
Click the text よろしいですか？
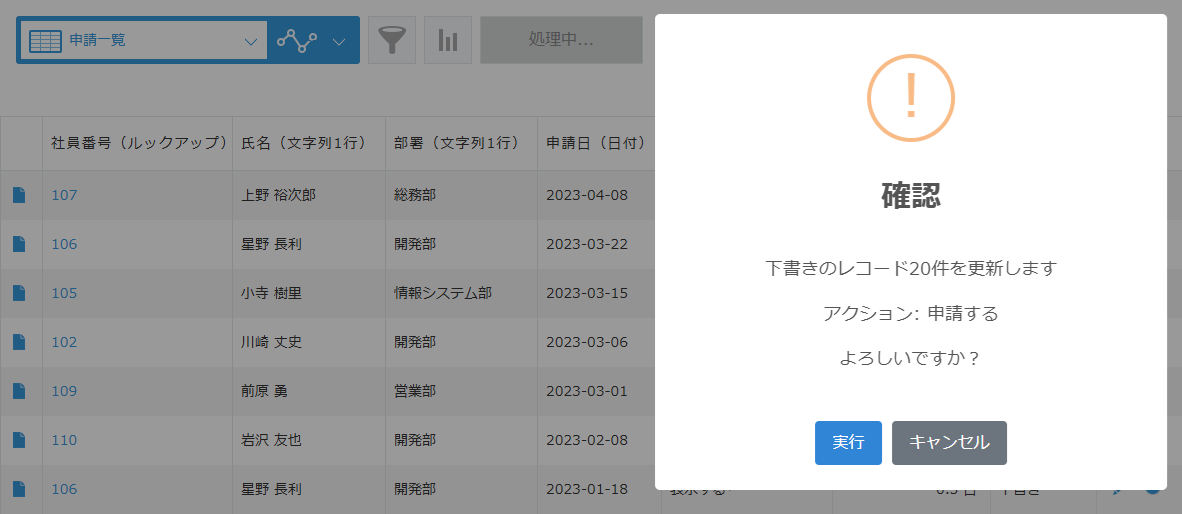911,359
